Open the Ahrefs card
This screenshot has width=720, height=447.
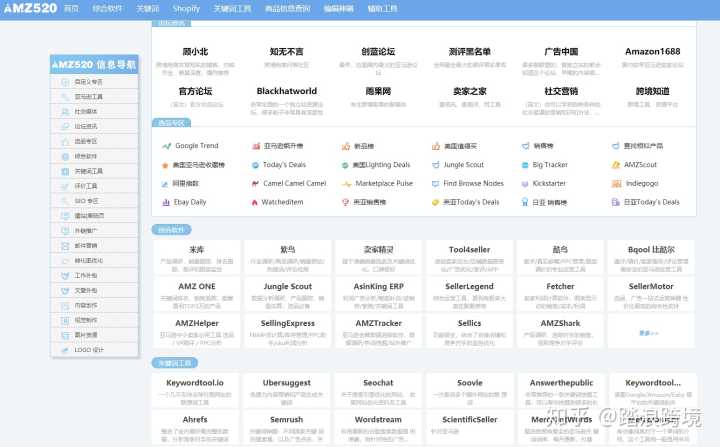coord(195,428)
